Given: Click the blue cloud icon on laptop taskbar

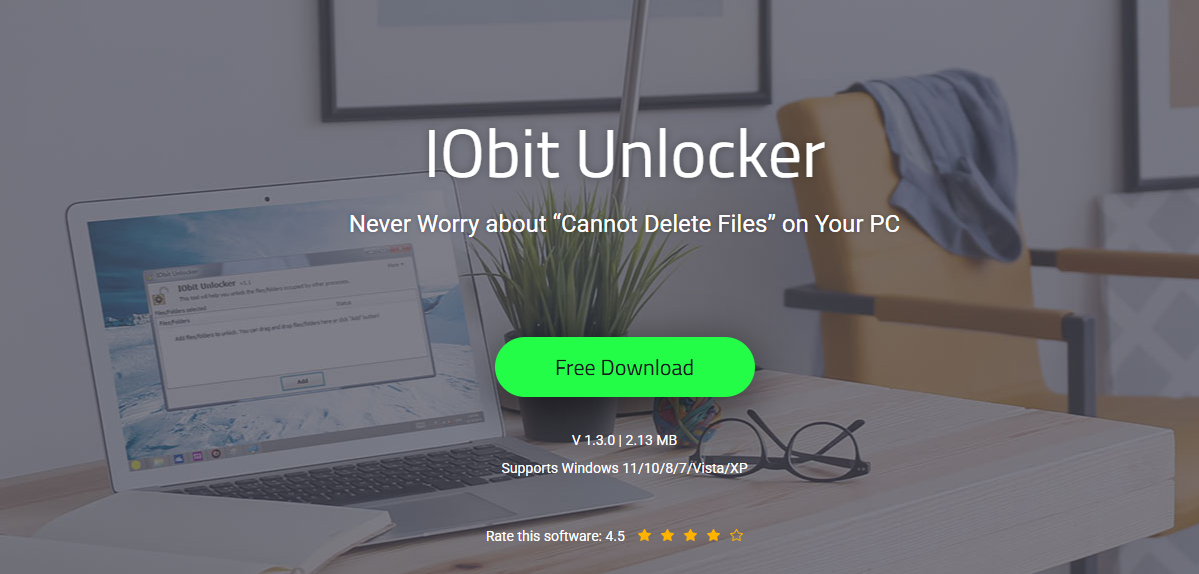Looking at the screenshot, I should tap(179, 459).
